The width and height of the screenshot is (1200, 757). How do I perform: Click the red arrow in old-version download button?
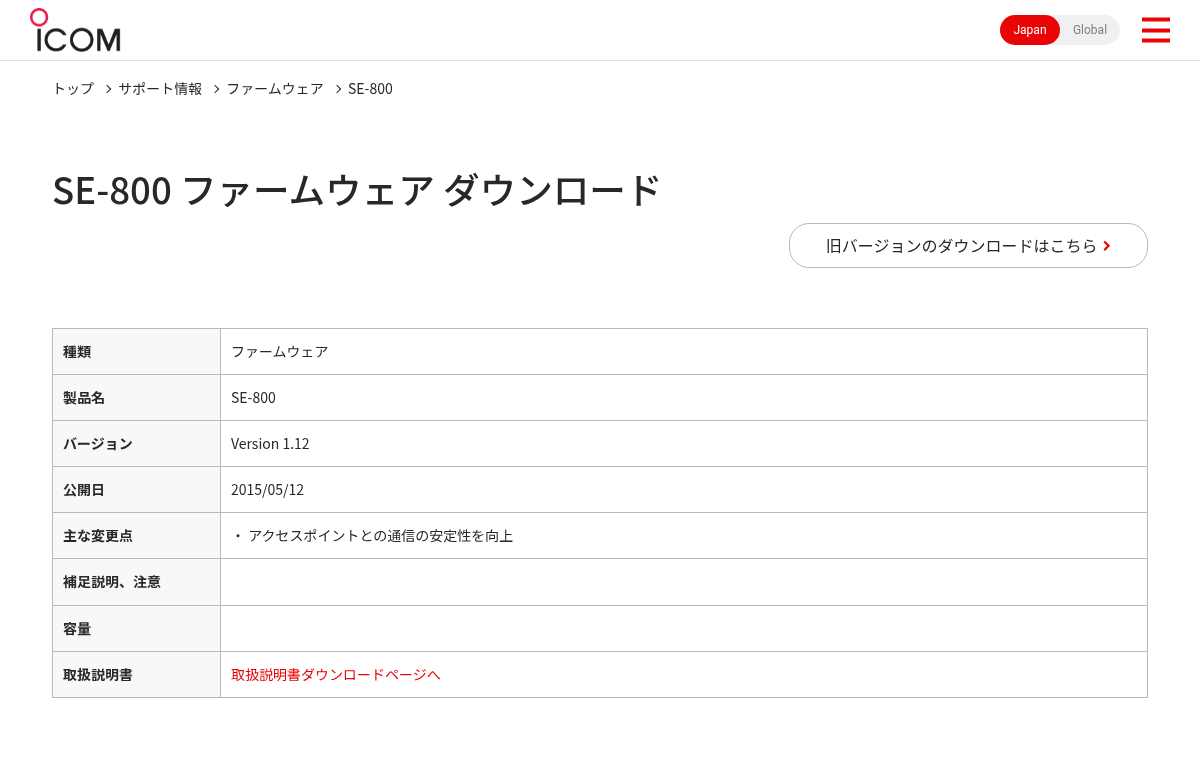(1107, 246)
